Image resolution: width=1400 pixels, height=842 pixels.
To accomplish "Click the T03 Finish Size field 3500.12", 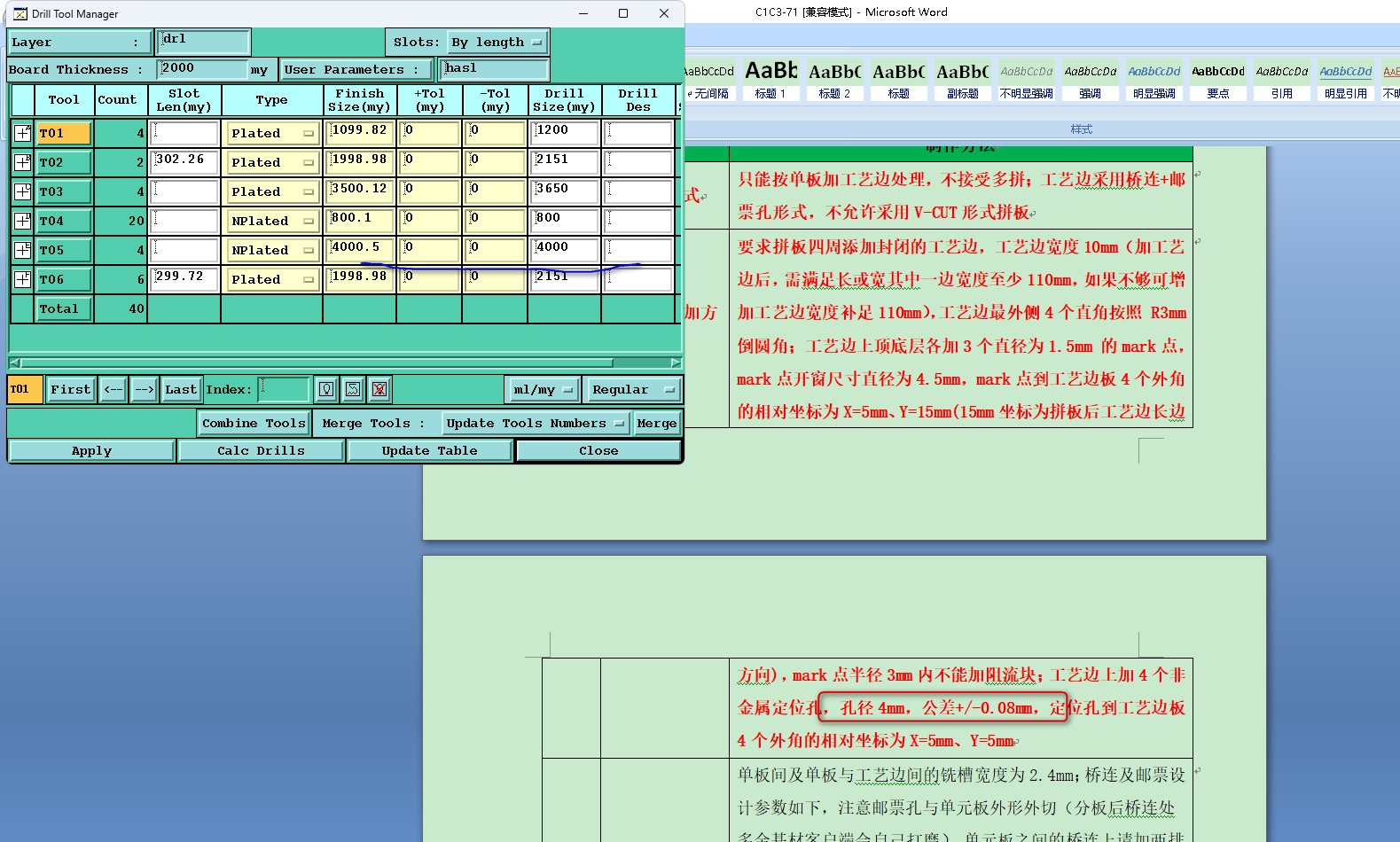I will coord(359,191).
